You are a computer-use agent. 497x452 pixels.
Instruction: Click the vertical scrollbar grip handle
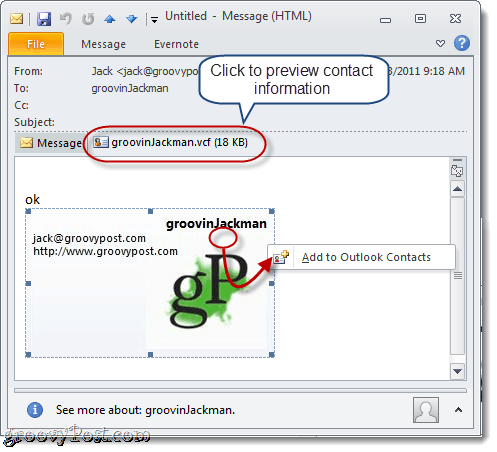click(458, 276)
